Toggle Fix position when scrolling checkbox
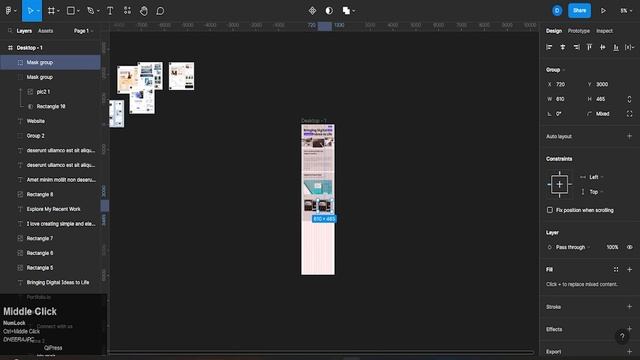This screenshot has width=640, height=360. pyautogui.click(x=550, y=210)
